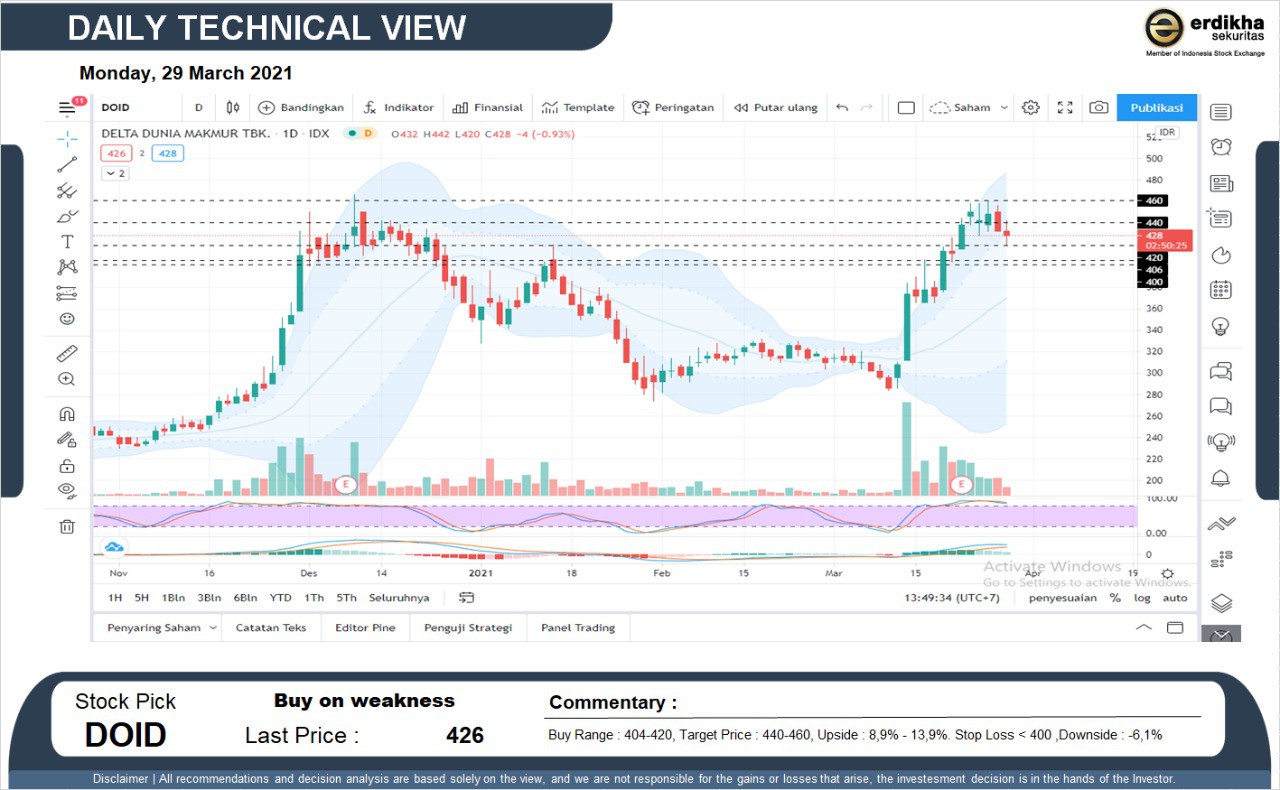Image resolution: width=1280 pixels, height=790 pixels.
Task: Open the 'Editor Pine' tab
Action: (365, 628)
